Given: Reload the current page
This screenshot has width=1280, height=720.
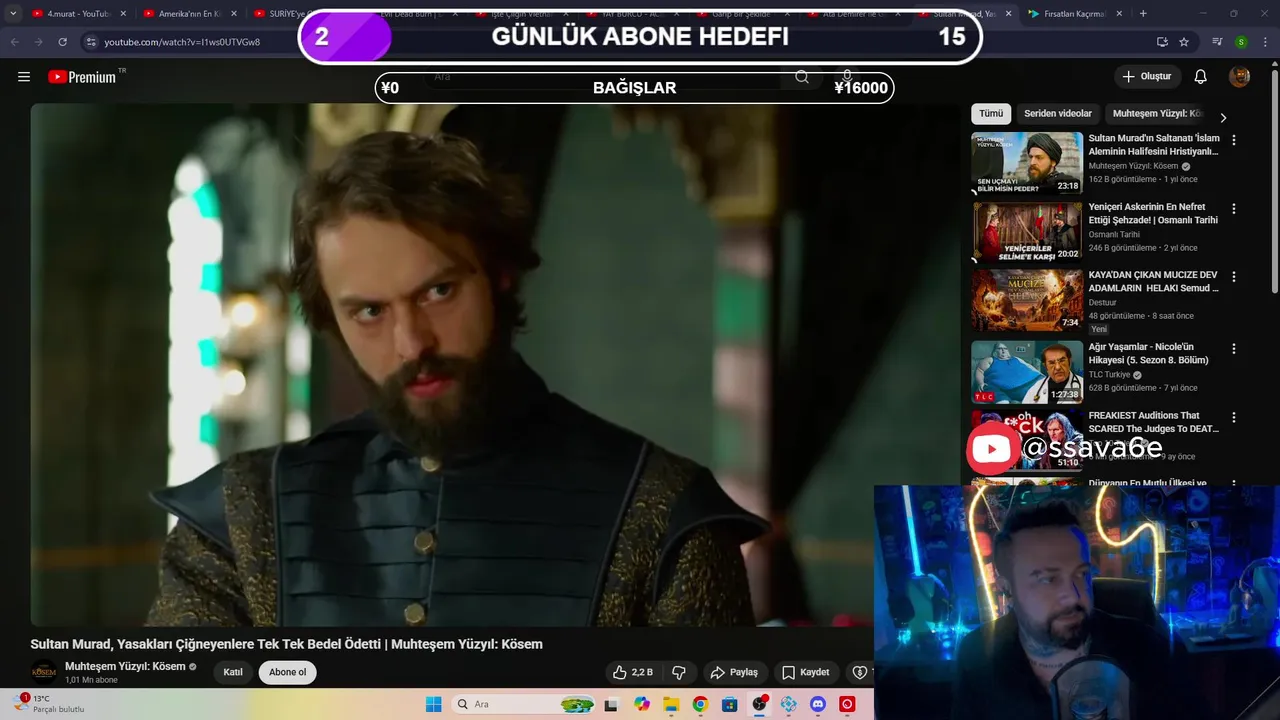Looking at the screenshot, I should point(62,42).
